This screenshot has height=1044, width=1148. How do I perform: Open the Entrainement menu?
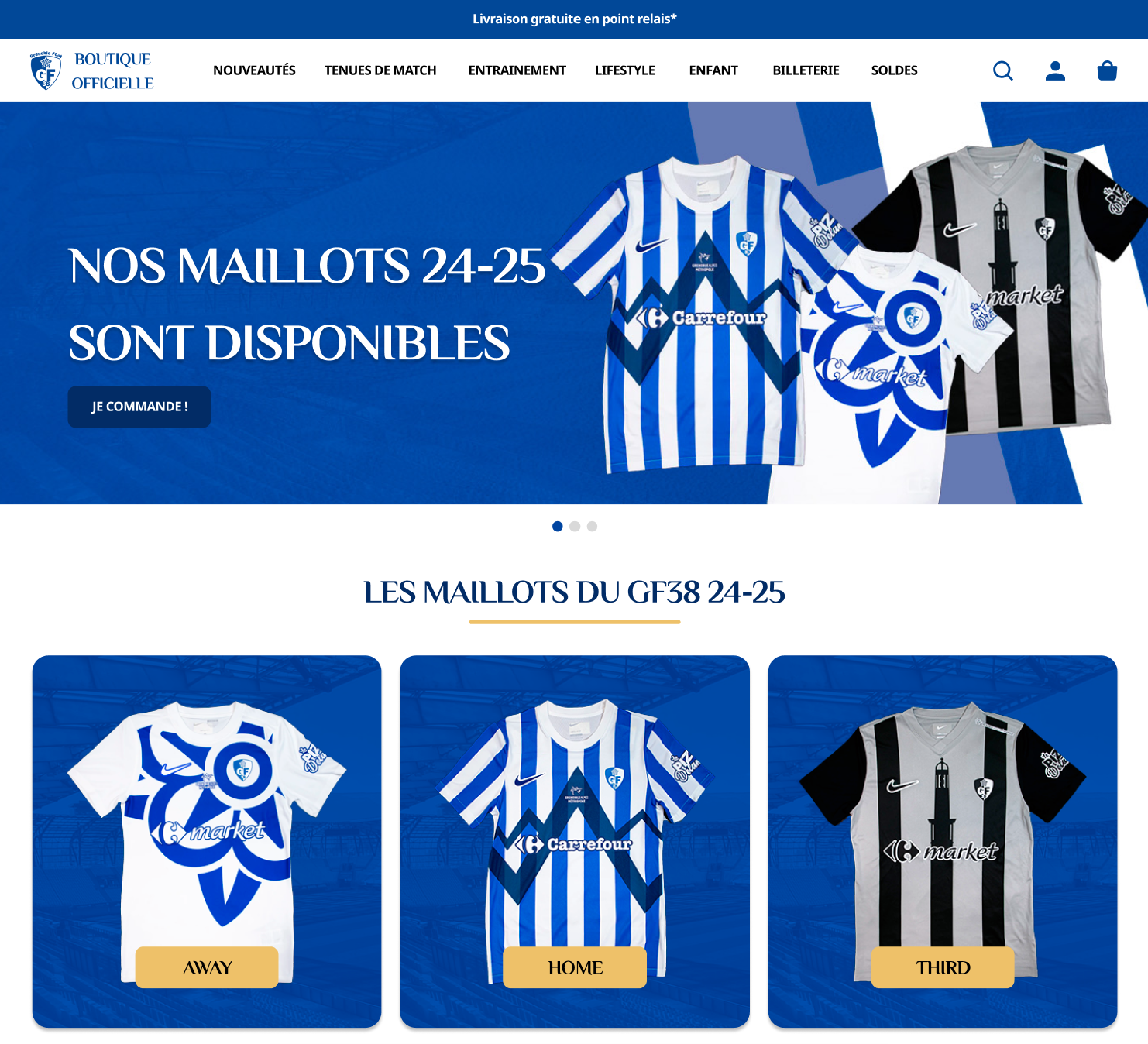point(517,70)
